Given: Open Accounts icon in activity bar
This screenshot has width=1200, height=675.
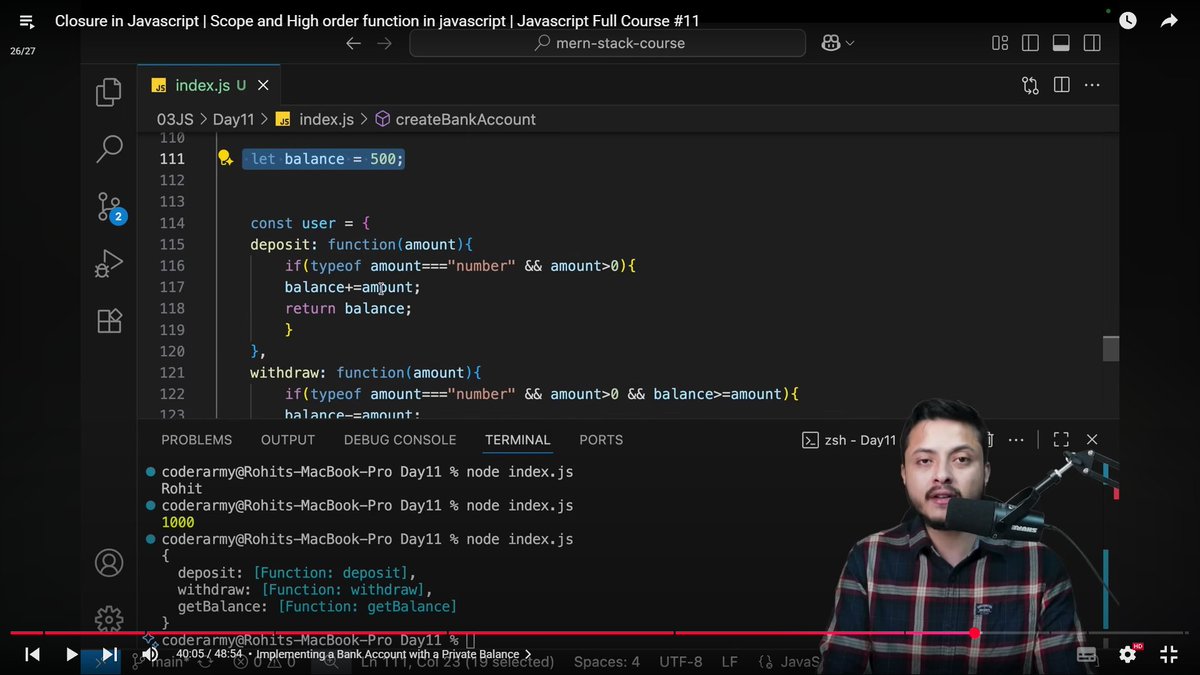Looking at the screenshot, I should tap(109, 562).
